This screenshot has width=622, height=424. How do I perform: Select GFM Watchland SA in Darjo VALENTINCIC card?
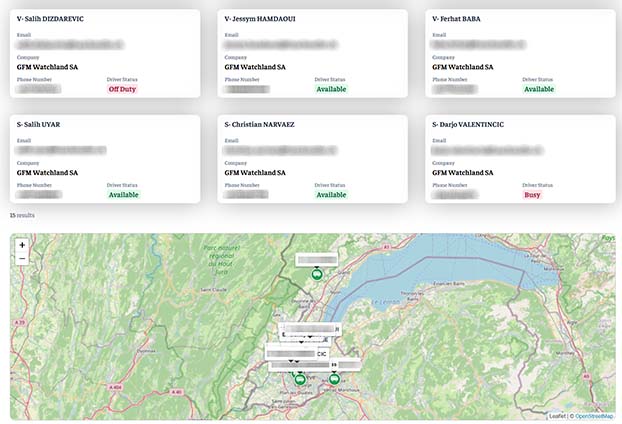(463, 173)
